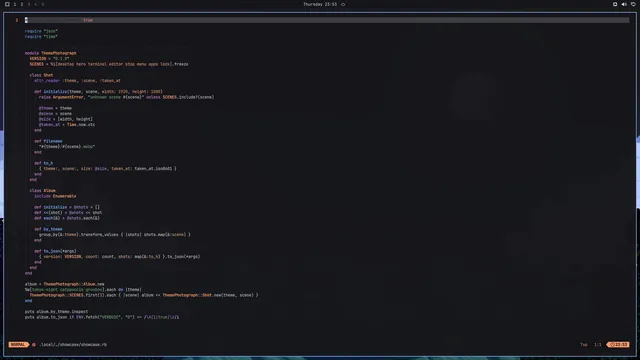
Task: Click the def by_theme line
Action: [48, 229]
